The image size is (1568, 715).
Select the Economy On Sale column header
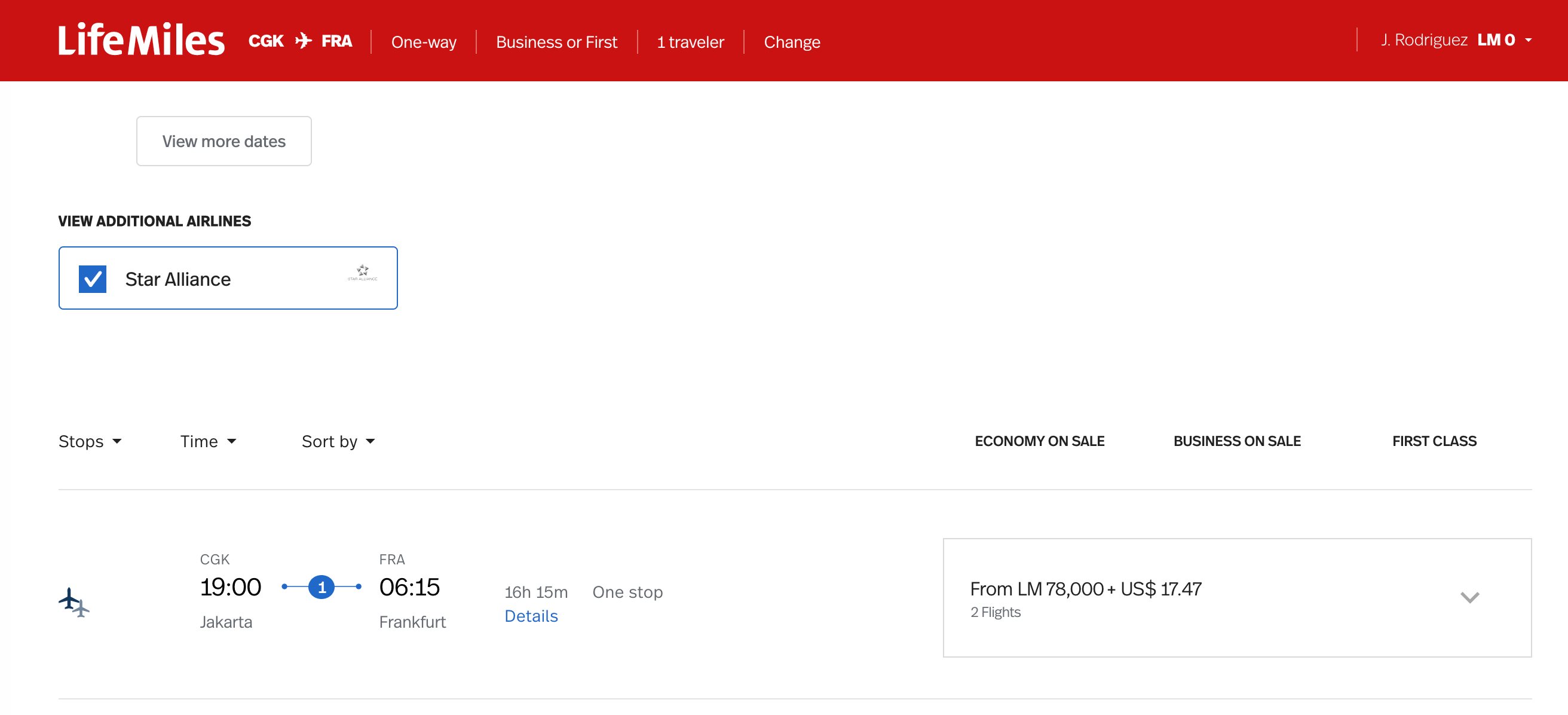click(x=1039, y=441)
